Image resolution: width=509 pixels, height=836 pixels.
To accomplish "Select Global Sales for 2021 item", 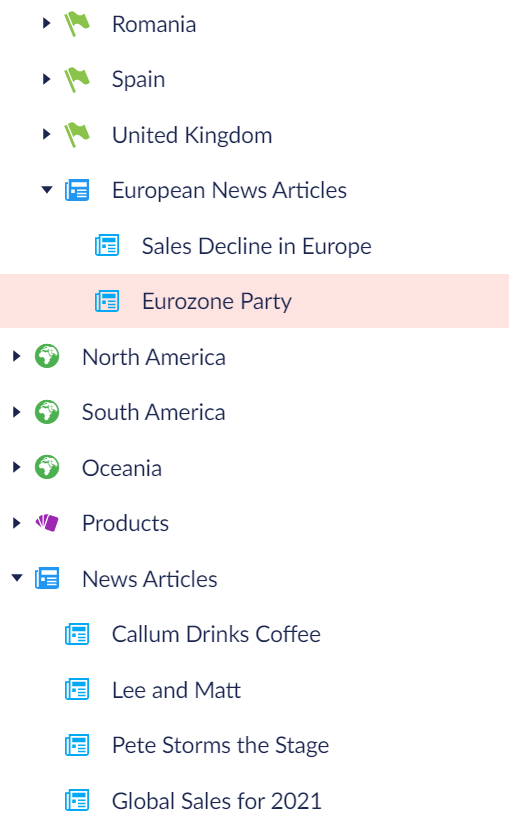I will tap(217, 801).
